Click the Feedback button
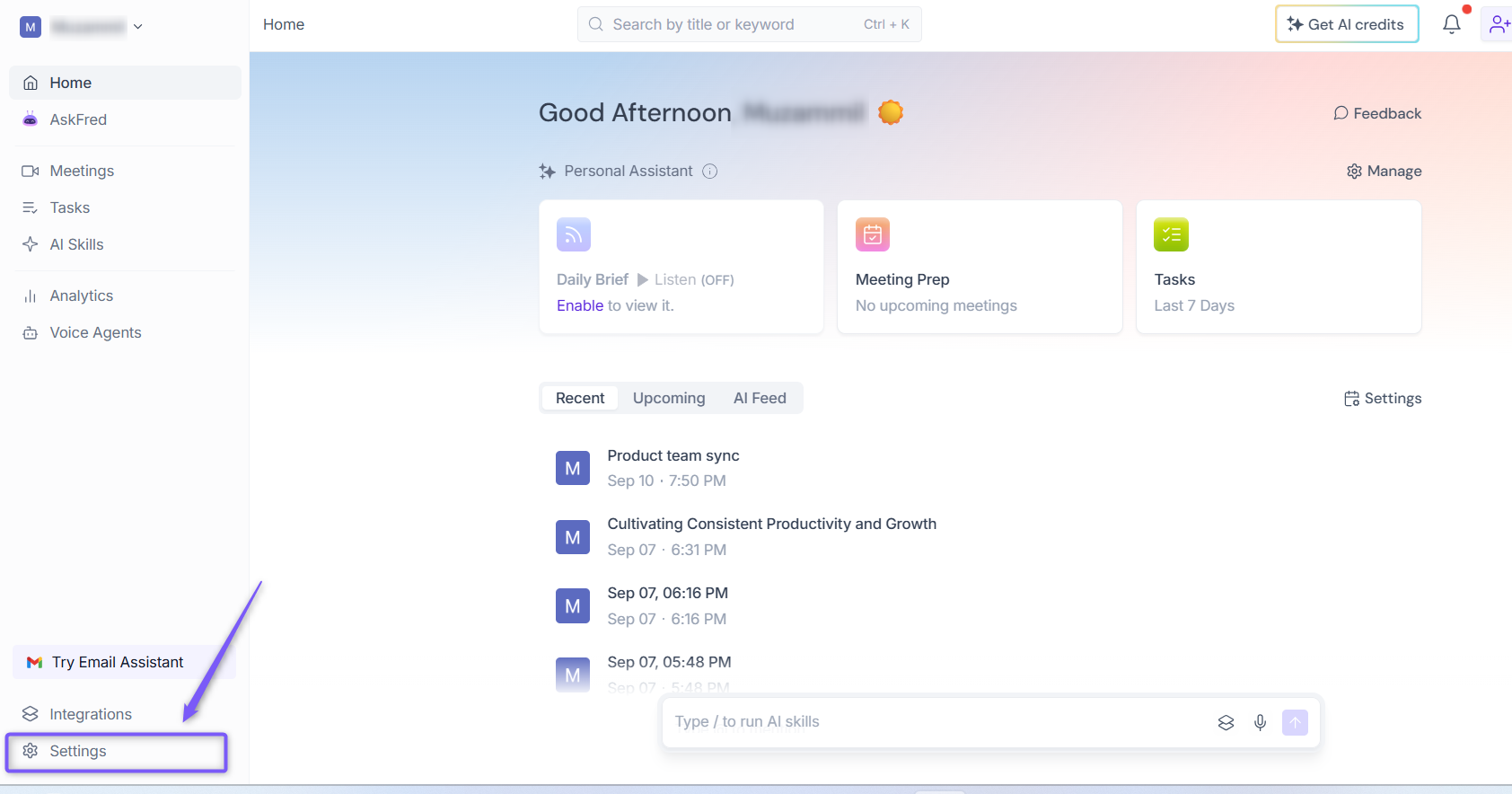This screenshot has width=1512, height=794. pyautogui.click(x=1377, y=113)
